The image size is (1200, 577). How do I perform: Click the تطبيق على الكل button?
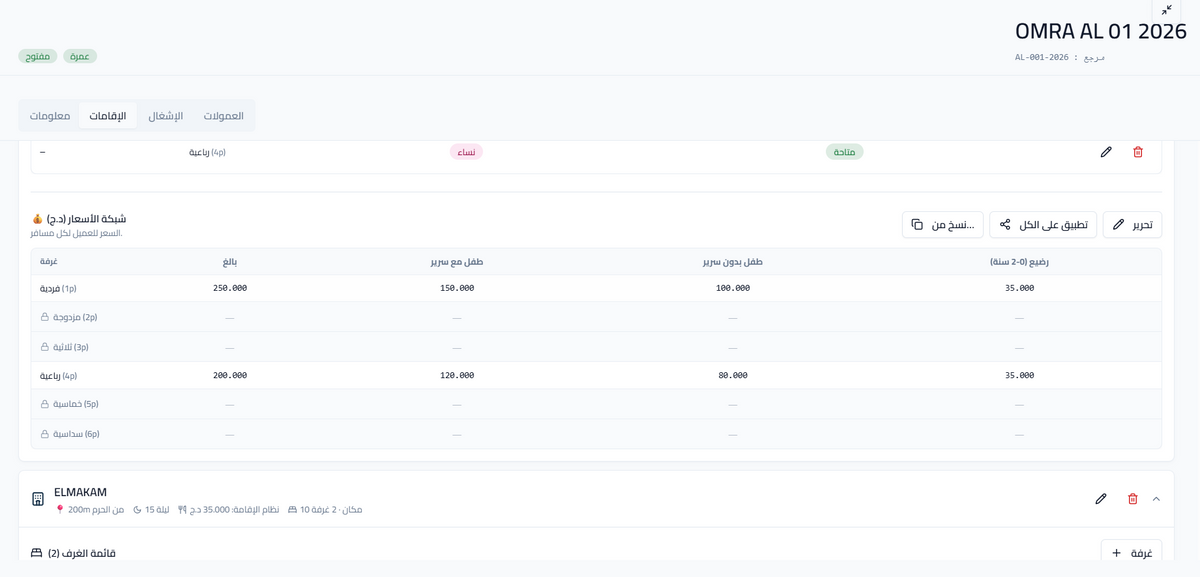[x=1043, y=225]
